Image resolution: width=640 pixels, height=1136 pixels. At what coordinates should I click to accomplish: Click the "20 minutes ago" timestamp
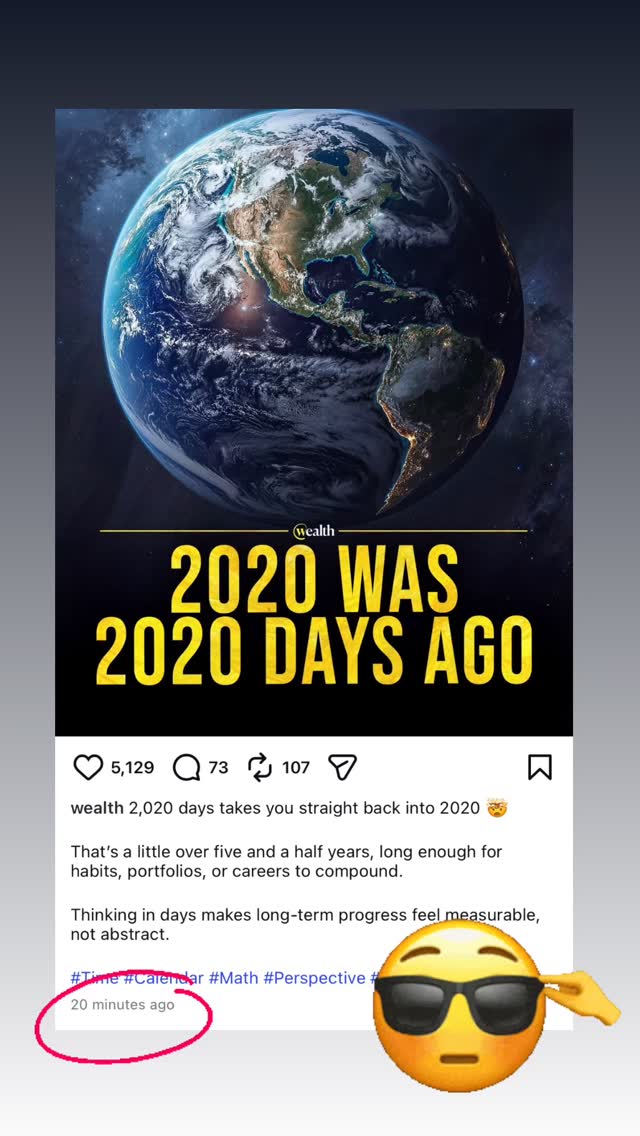122,1005
